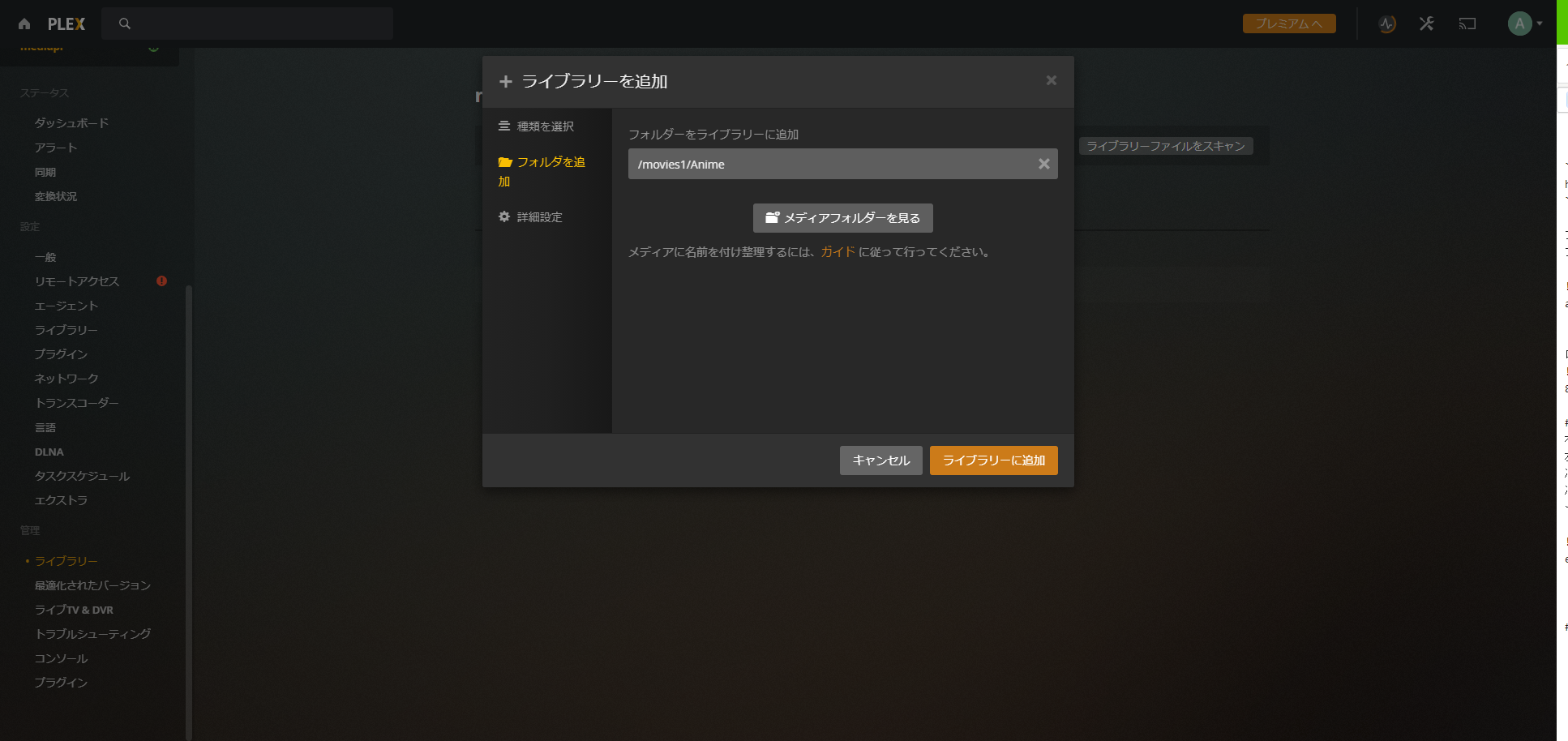Open the ガイド link
1568x741 pixels.
click(838, 252)
